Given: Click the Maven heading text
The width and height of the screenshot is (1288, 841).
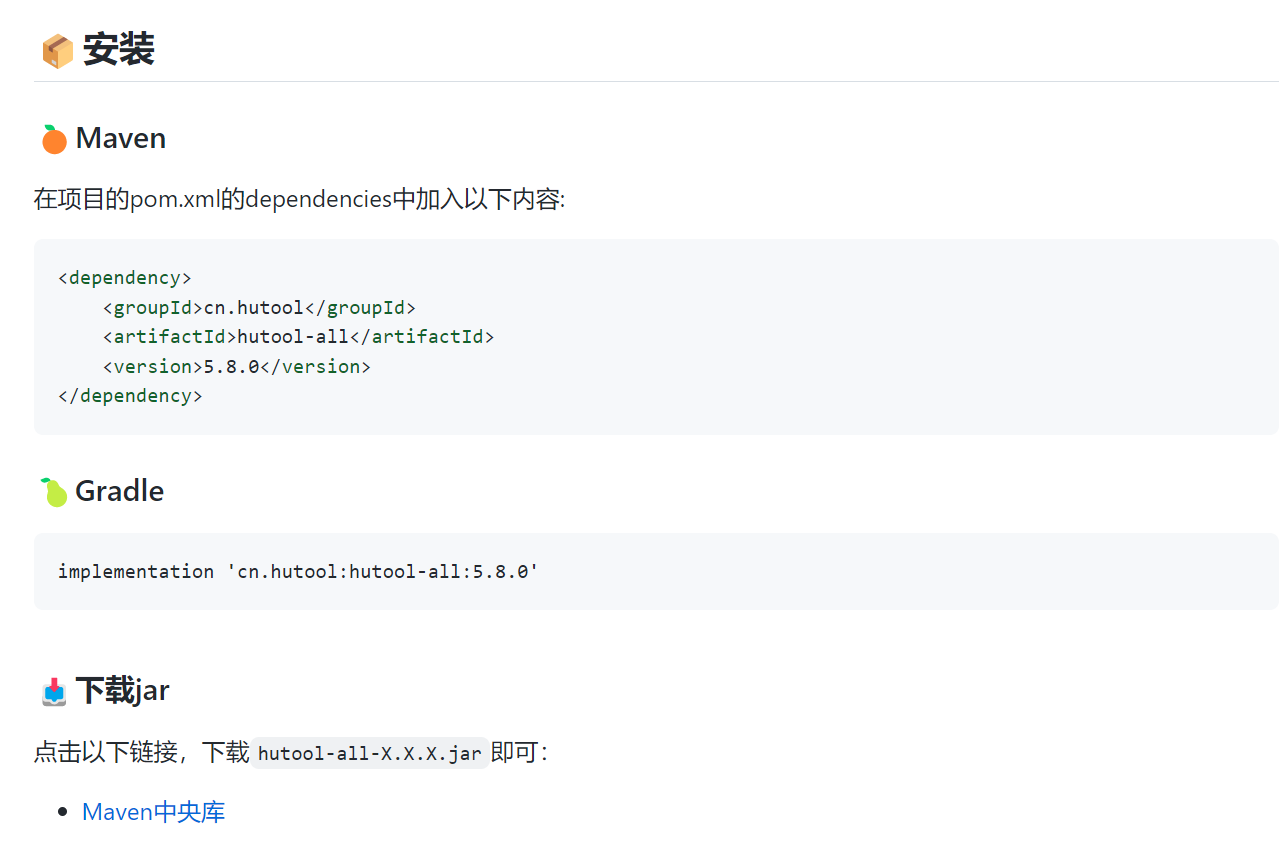Looking at the screenshot, I should 121,138.
